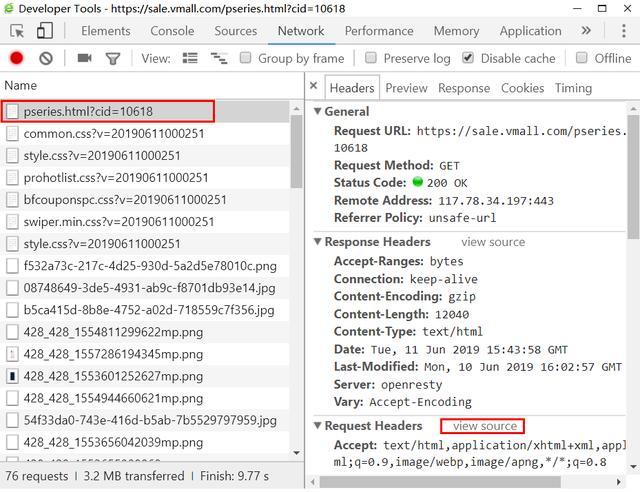This screenshot has width=640, height=492.
Task: Collapse the Request Headers section
Action: tap(318, 425)
